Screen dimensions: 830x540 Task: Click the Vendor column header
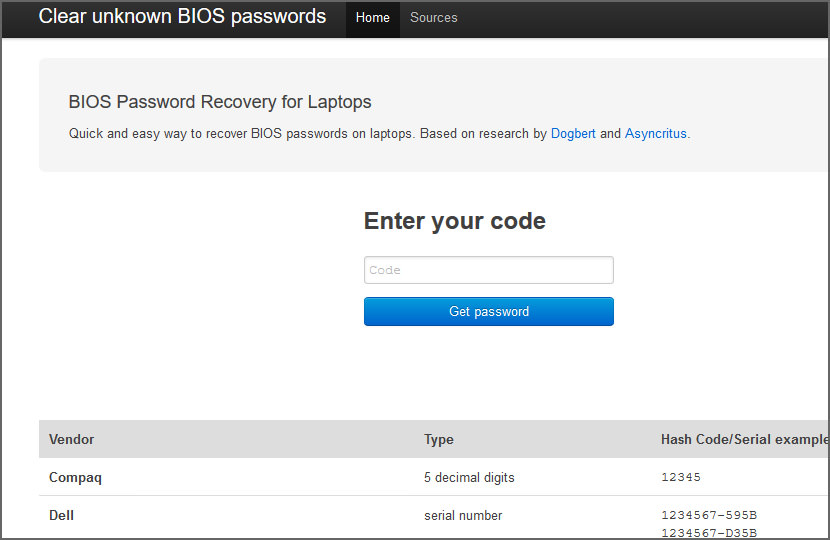[x=71, y=439]
